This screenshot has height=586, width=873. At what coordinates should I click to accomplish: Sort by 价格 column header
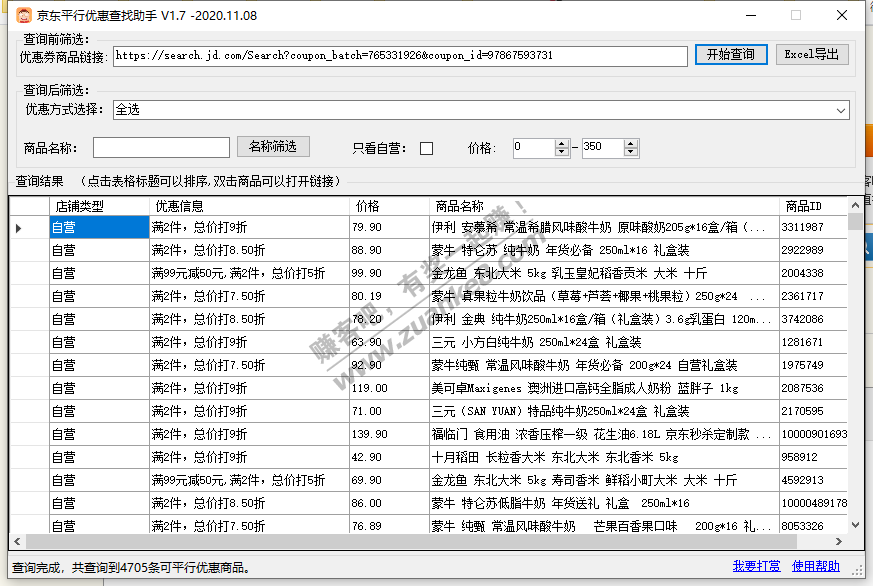point(389,206)
